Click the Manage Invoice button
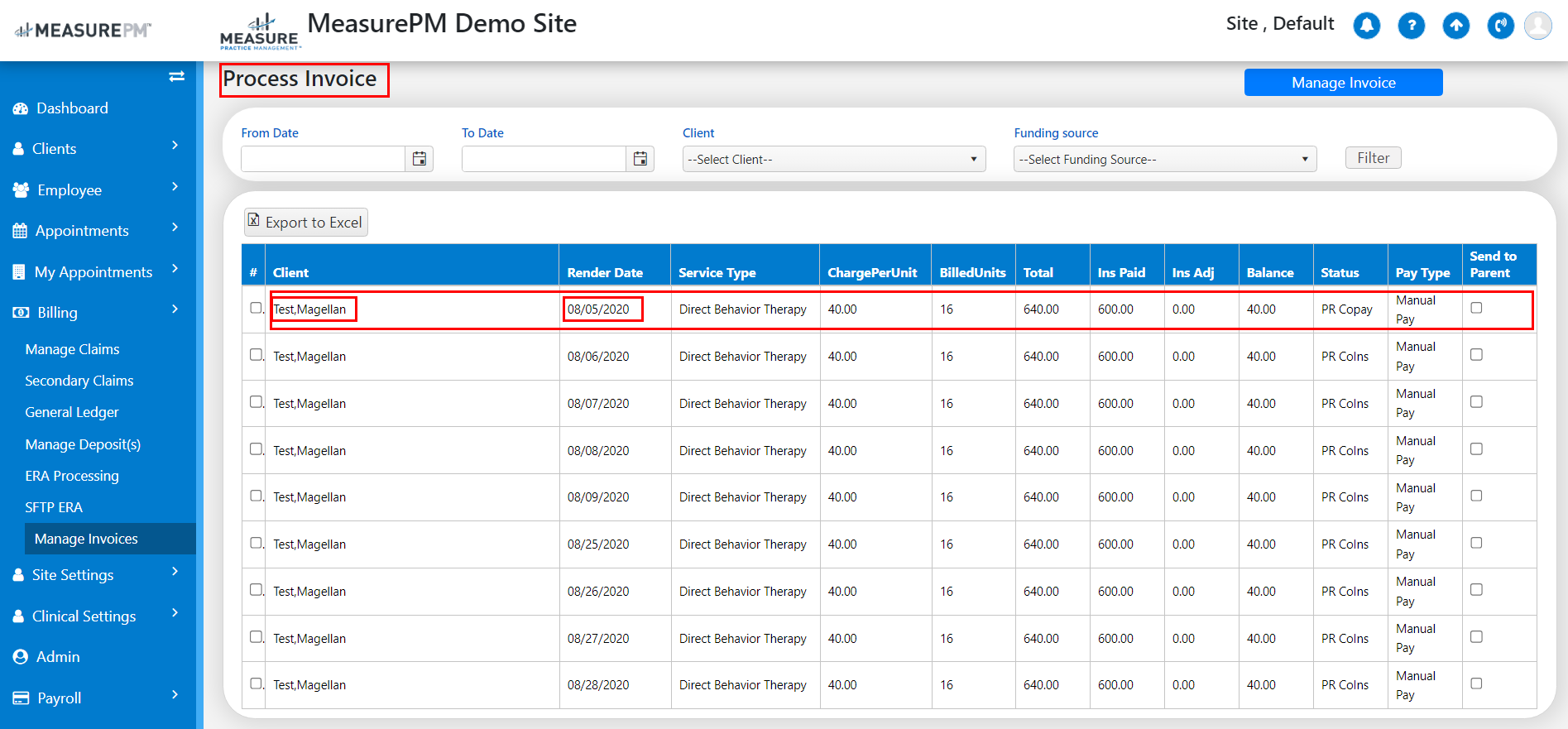 [1344, 83]
